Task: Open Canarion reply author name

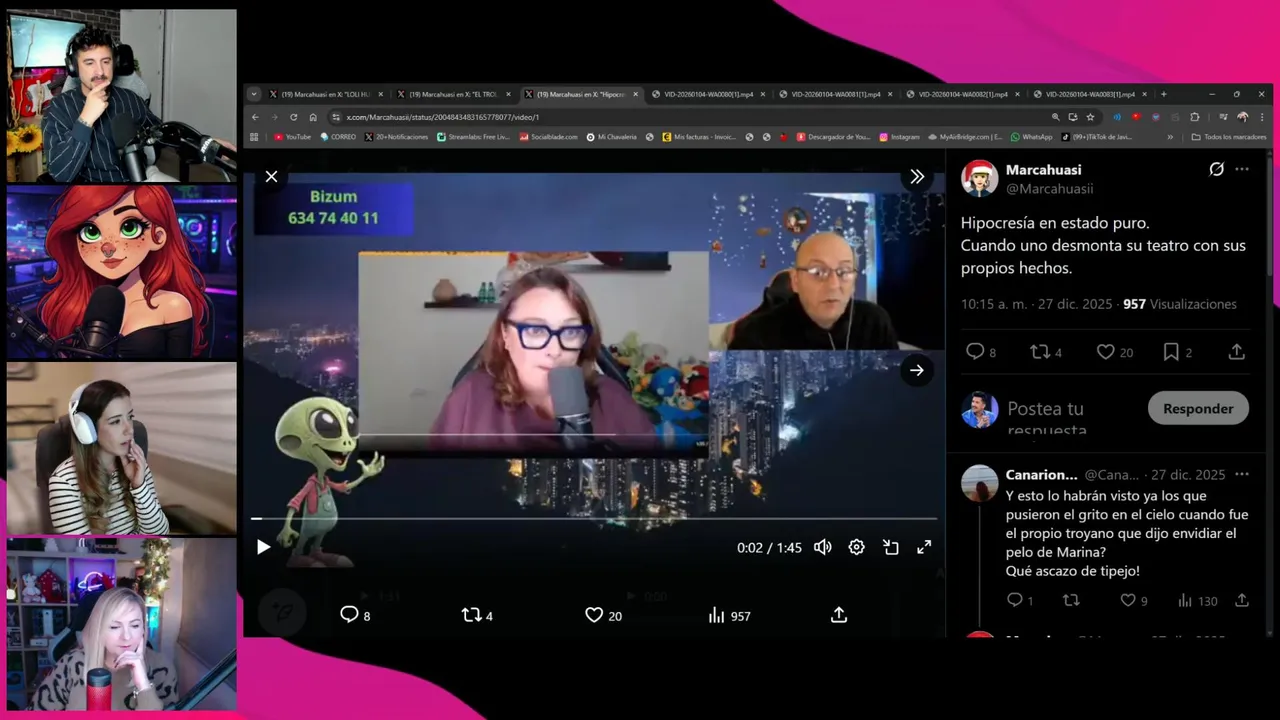Action: [x=1041, y=475]
